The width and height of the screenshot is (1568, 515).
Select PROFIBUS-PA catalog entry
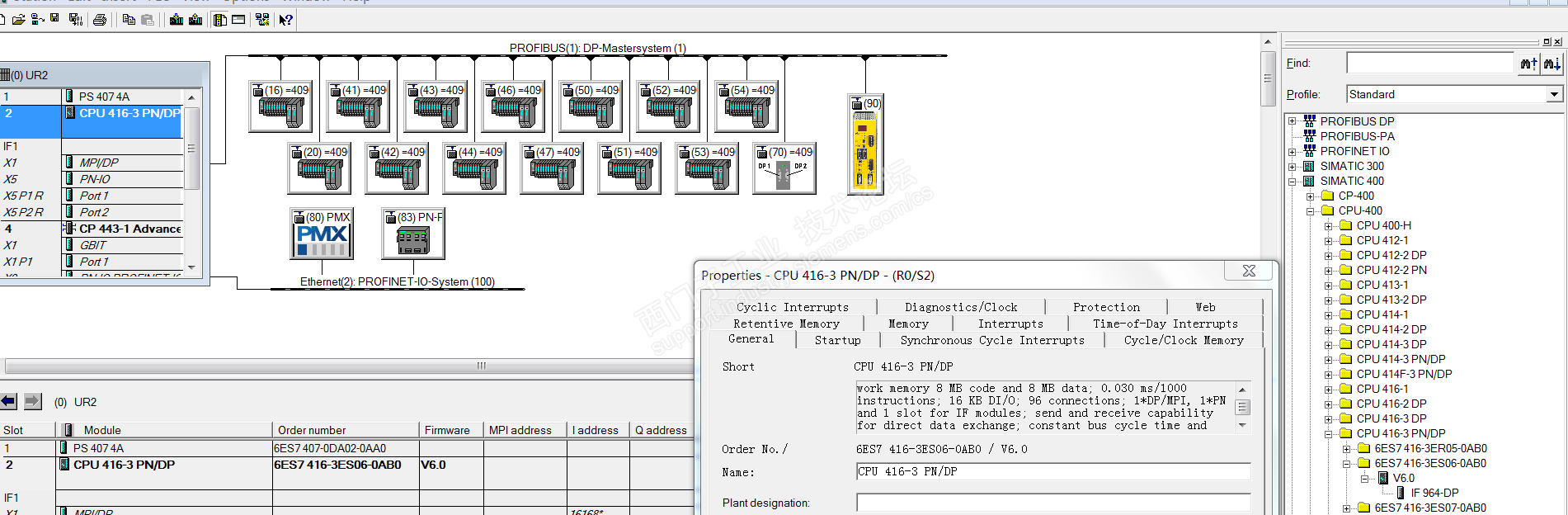(1357, 136)
